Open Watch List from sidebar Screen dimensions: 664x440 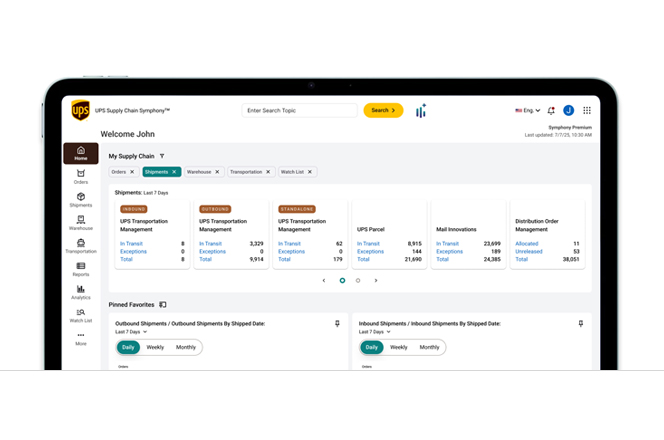[x=80, y=315]
